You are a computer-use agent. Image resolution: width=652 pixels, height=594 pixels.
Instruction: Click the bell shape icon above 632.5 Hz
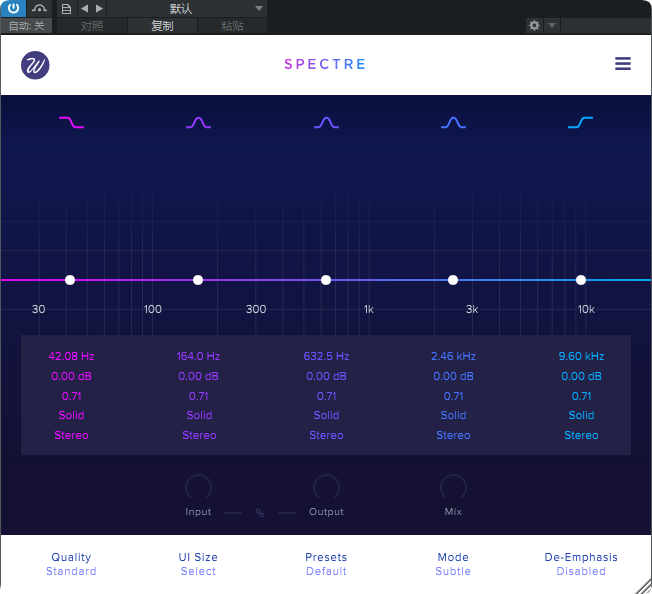pos(326,122)
